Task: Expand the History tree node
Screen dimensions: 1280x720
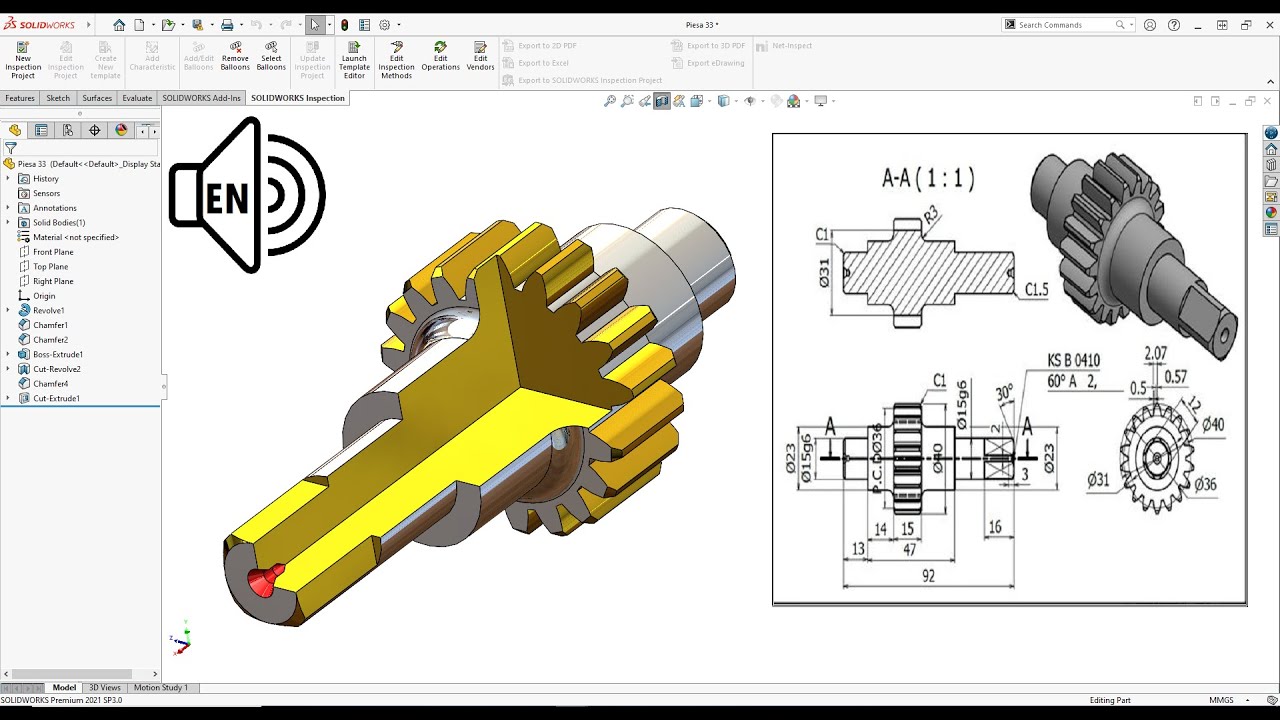Action: point(8,179)
